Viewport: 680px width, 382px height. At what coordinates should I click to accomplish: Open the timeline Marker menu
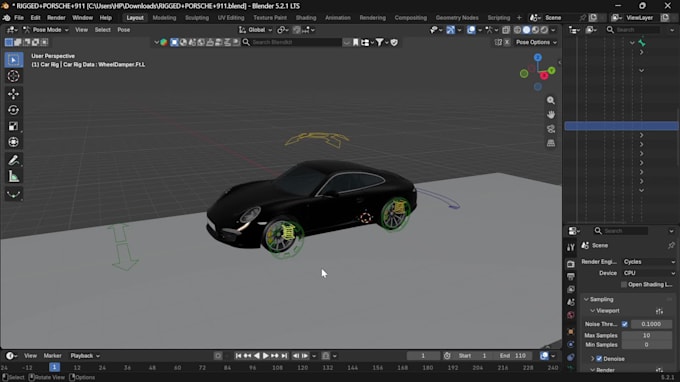(52, 356)
